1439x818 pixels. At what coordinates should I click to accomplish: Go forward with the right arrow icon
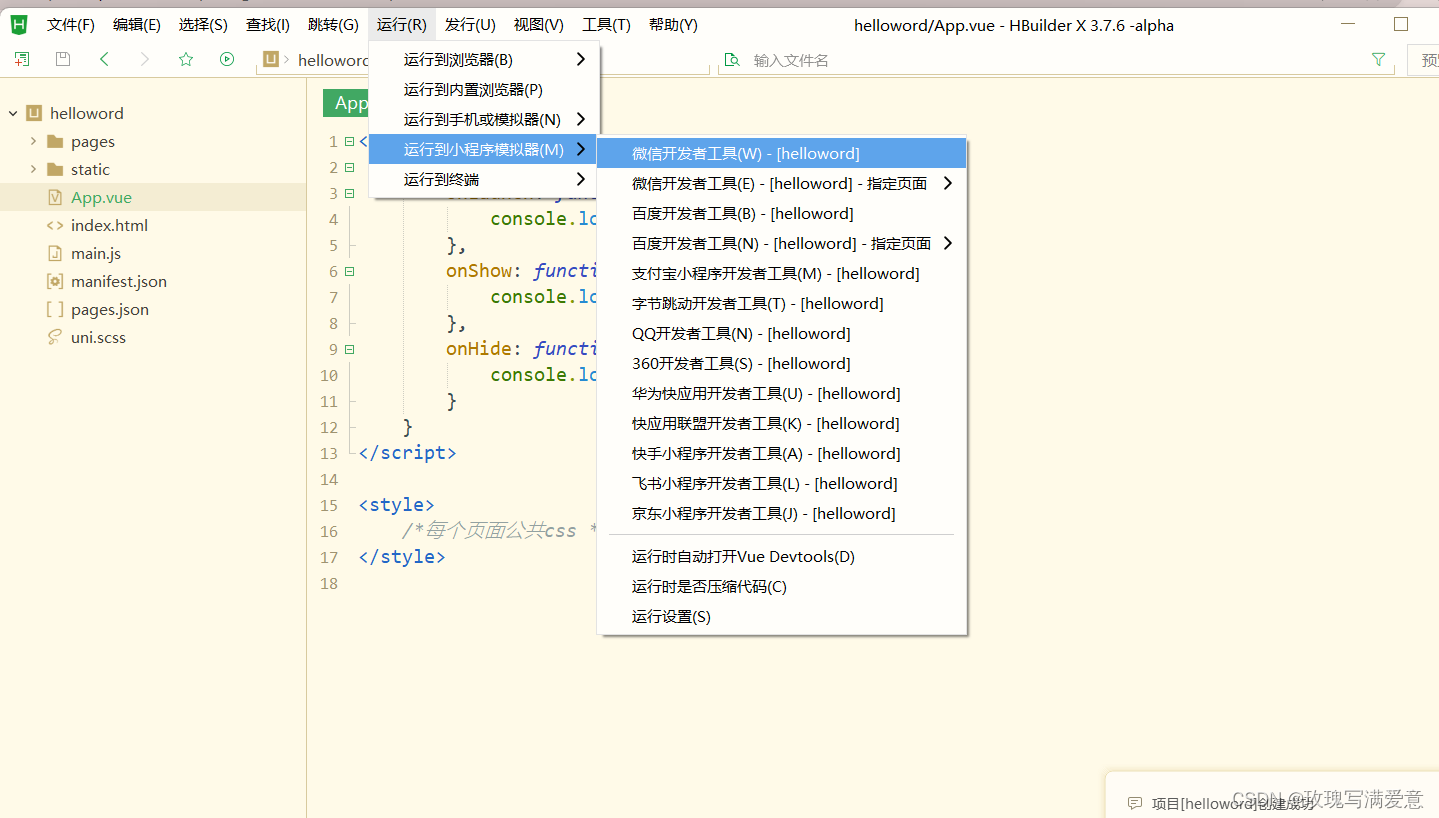145,59
